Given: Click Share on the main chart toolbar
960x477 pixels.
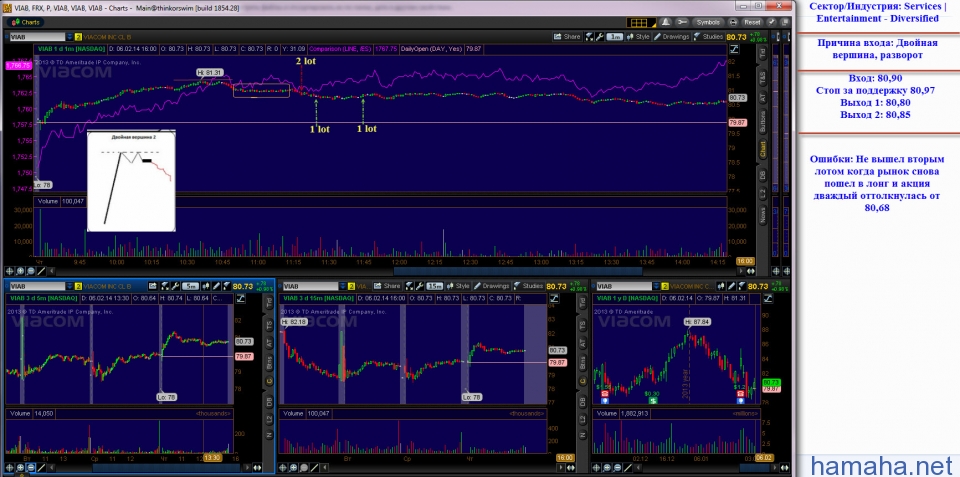Looking at the screenshot, I should coord(567,37).
